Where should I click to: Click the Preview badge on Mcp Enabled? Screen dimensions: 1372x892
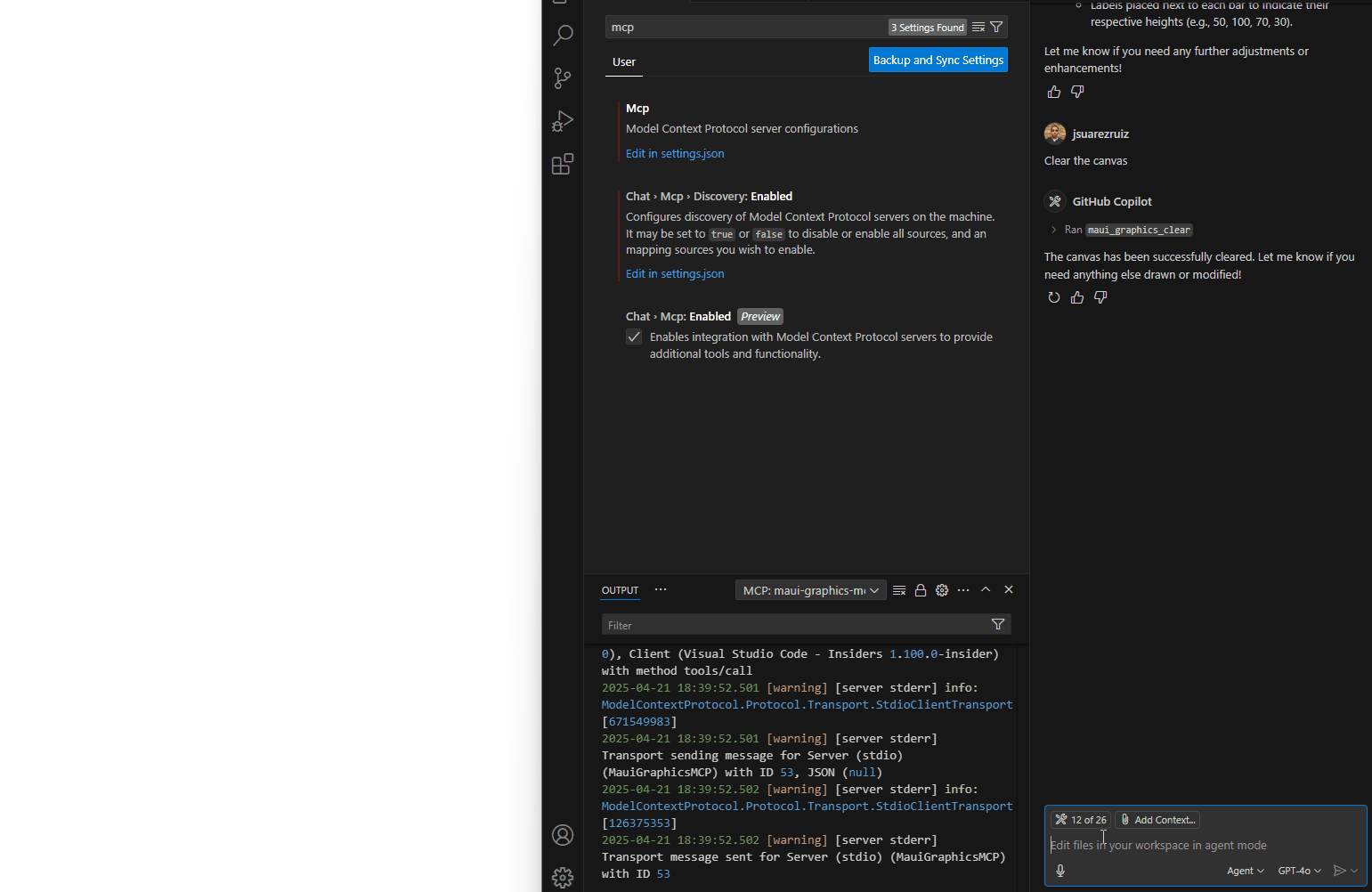click(760, 316)
